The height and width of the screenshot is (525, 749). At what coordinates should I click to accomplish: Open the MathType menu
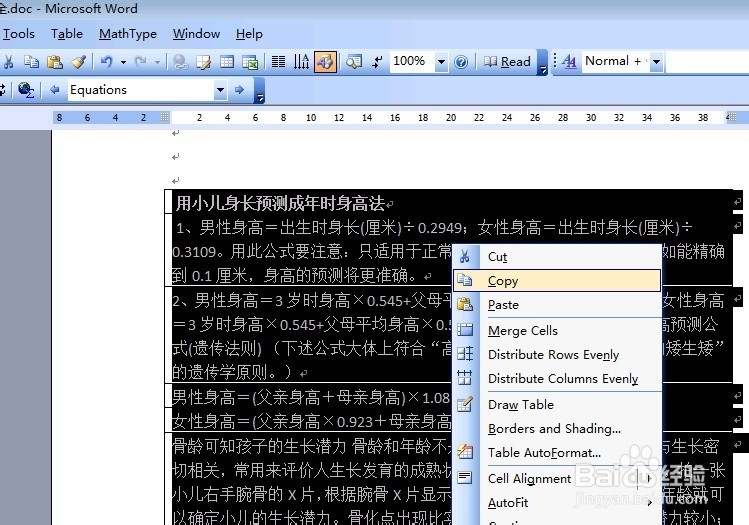pos(128,34)
